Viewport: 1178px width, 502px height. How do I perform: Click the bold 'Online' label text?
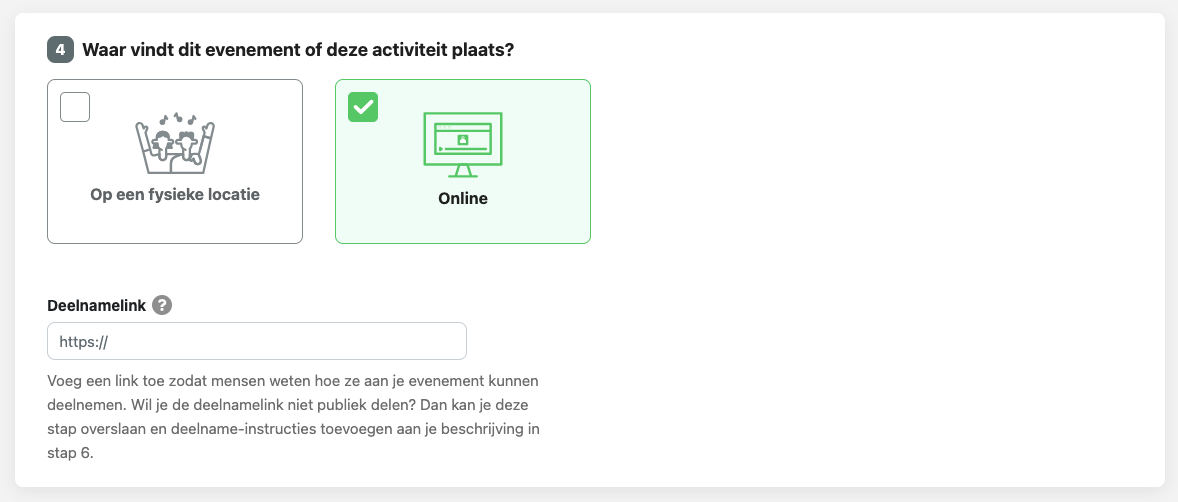463,198
